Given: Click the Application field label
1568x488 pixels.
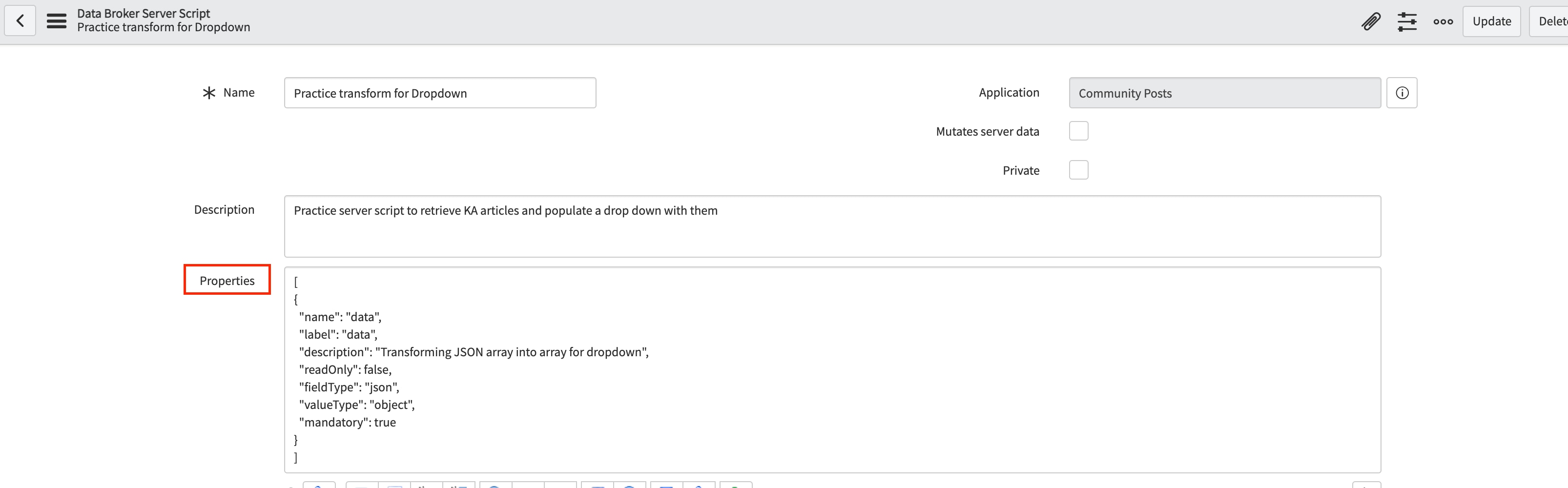Looking at the screenshot, I should [x=1009, y=93].
